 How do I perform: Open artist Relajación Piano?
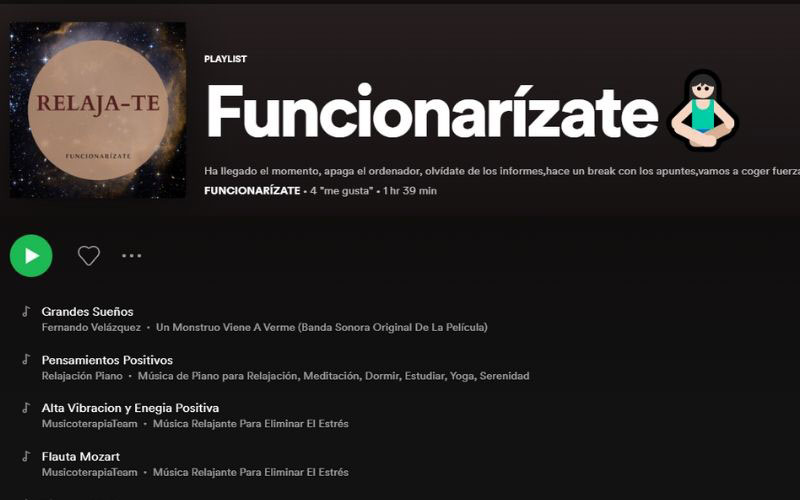tap(82, 376)
